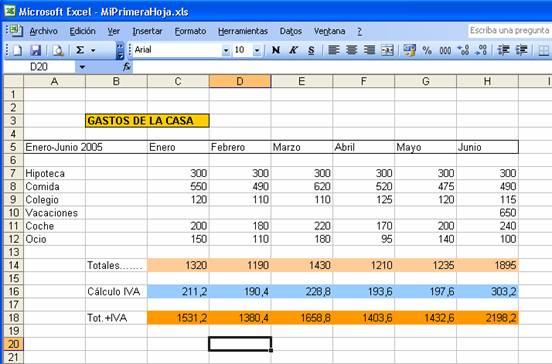Open the AutoSum dropdown arrow
This screenshot has height=364, width=552.
point(93,50)
